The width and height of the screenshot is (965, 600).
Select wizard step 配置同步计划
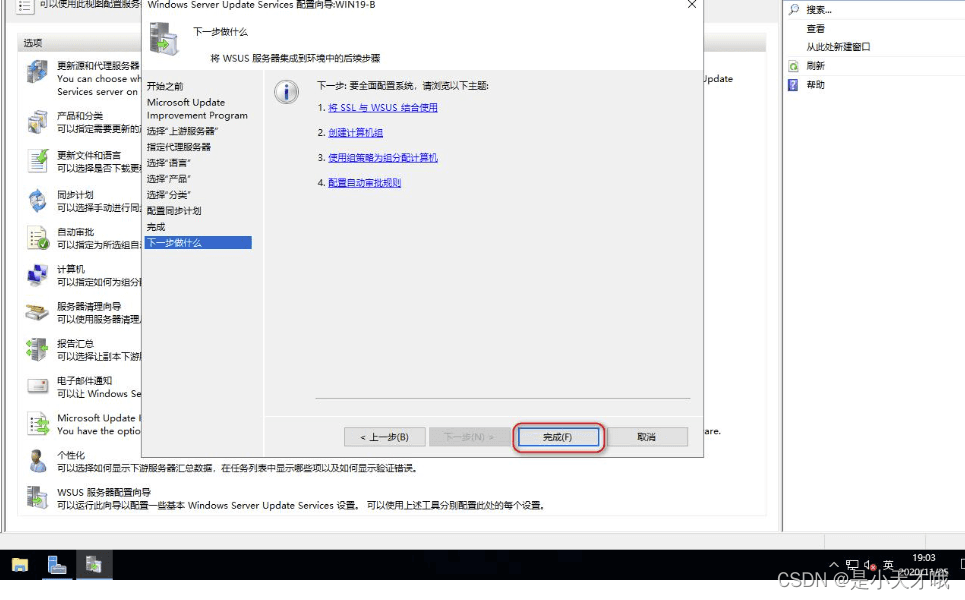(x=174, y=211)
